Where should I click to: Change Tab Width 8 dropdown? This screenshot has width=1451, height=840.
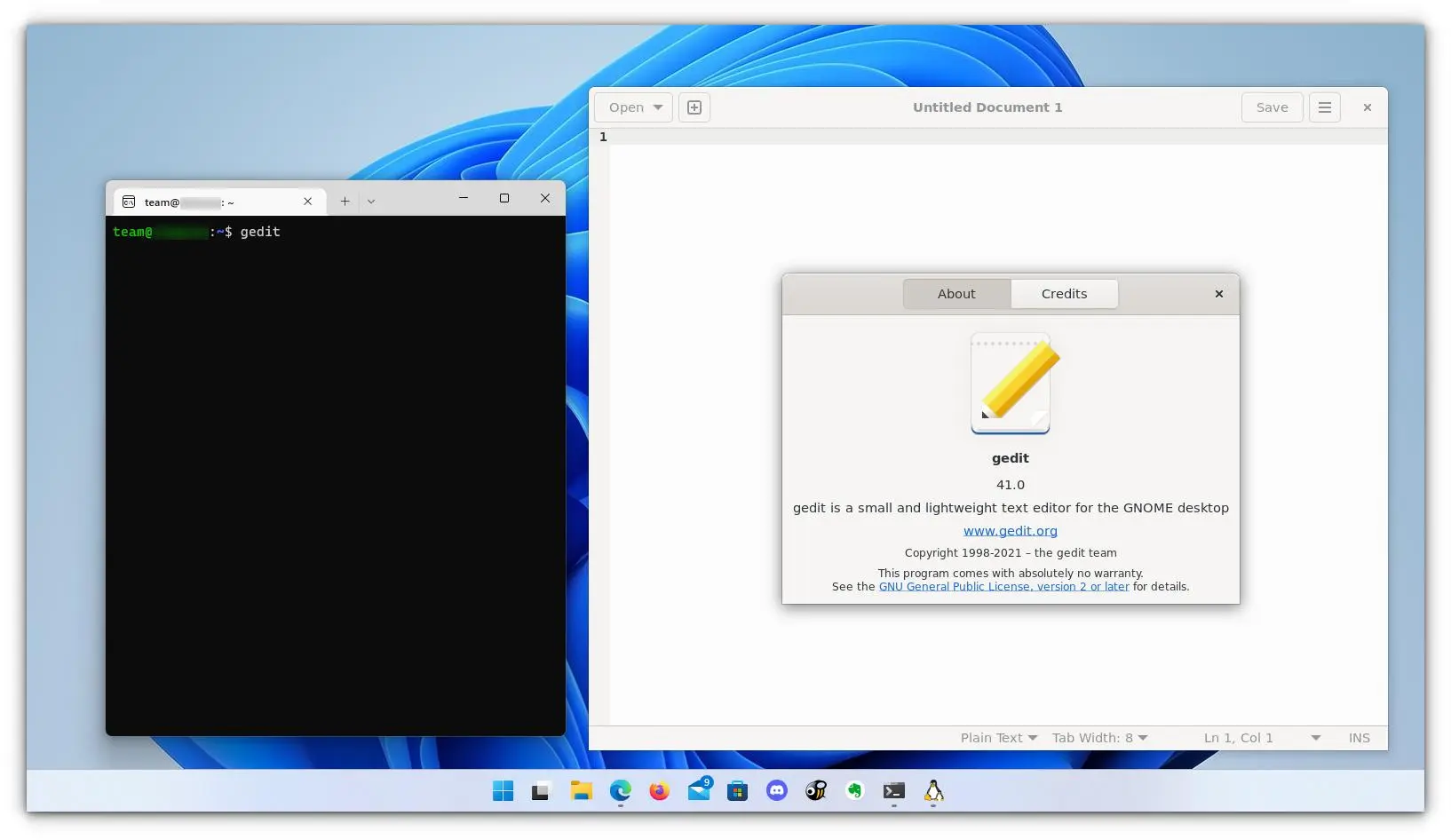1099,738
